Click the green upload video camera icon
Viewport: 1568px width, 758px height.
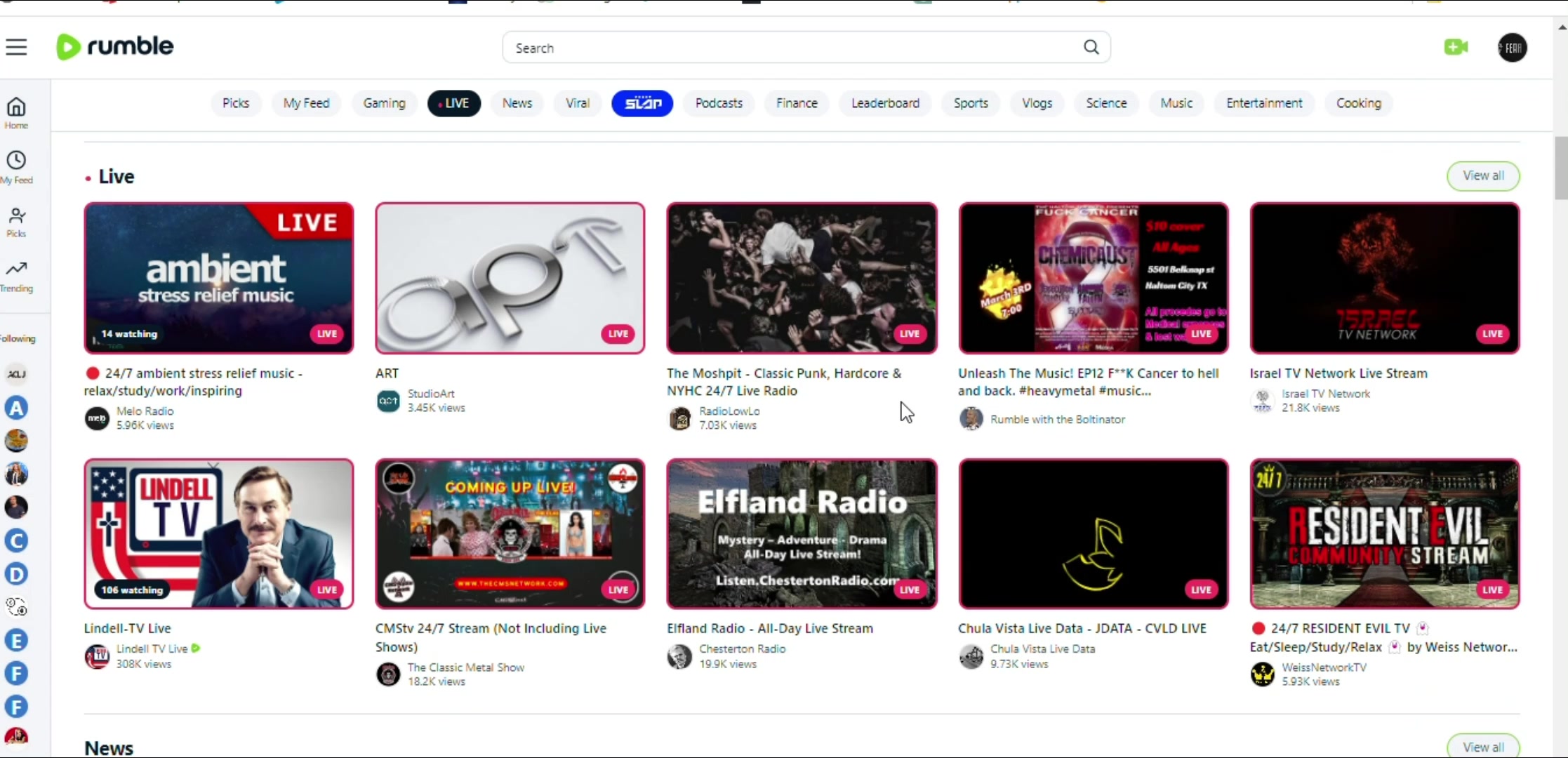(x=1456, y=47)
